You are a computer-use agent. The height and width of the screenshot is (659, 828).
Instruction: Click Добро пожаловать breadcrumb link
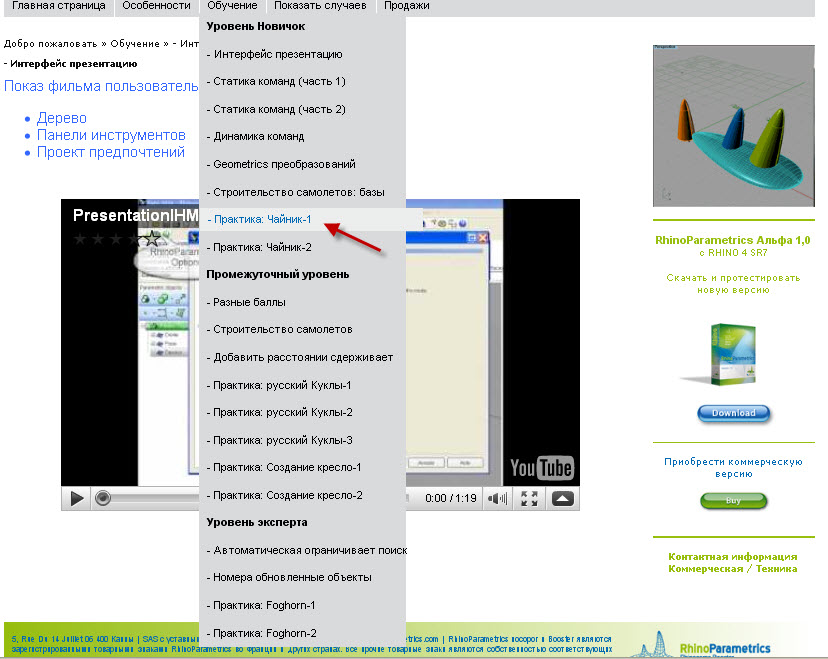point(50,44)
